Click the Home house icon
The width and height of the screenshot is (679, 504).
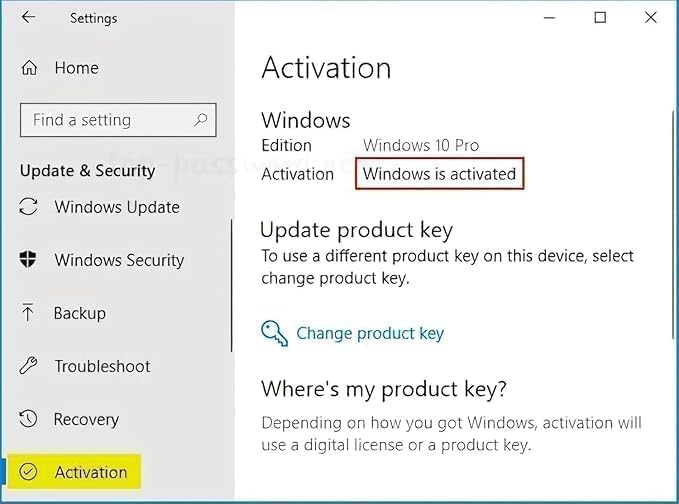click(30, 68)
